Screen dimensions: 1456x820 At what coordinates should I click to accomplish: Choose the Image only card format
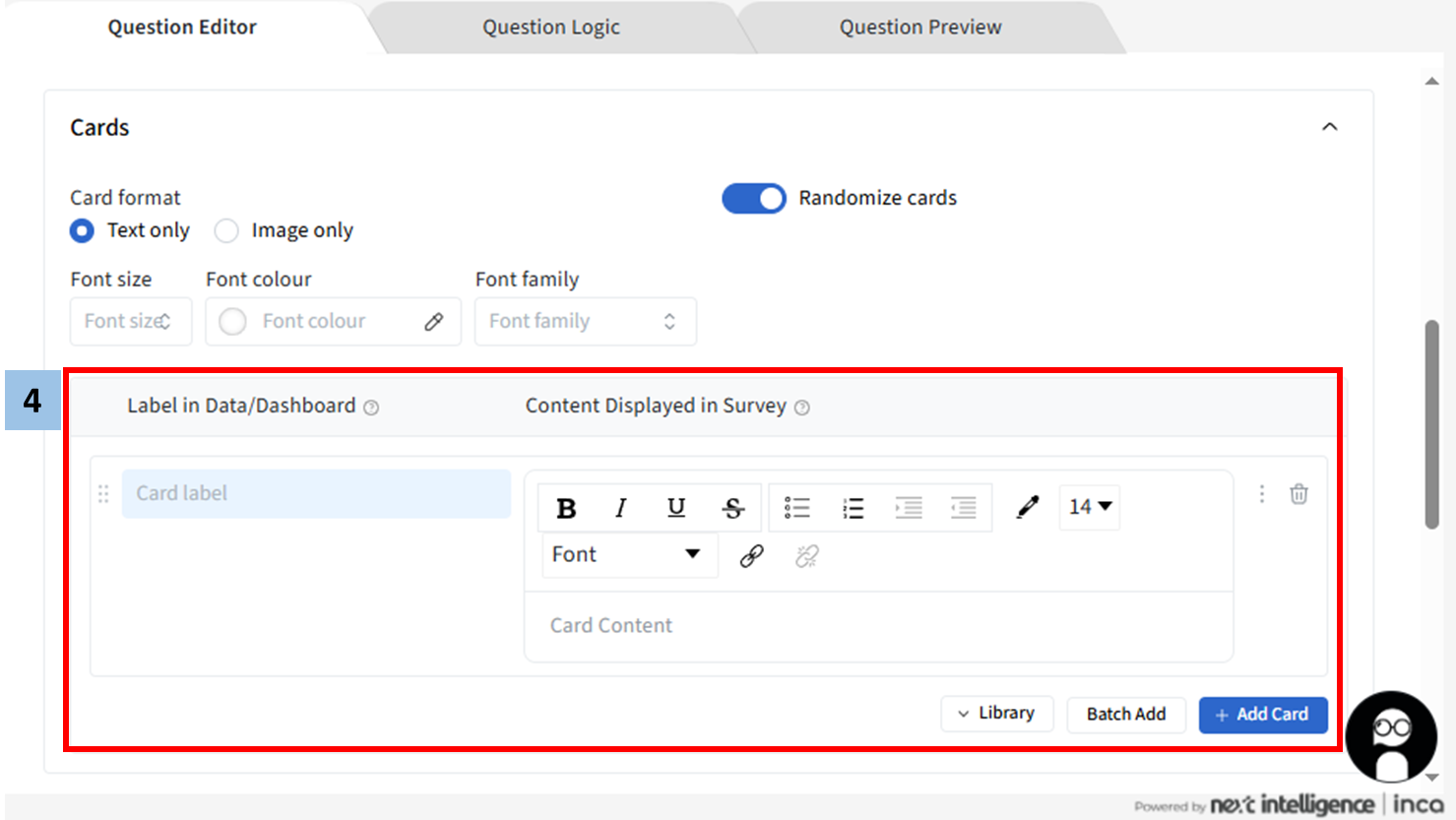[x=227, y=230]
